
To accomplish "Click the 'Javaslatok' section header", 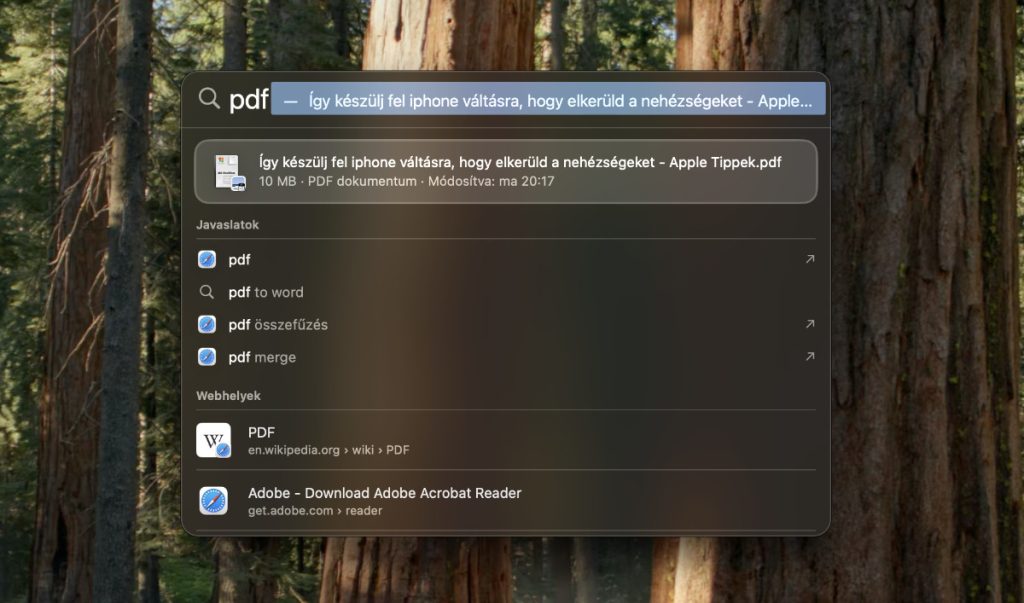I will click(x=227, y=225).
